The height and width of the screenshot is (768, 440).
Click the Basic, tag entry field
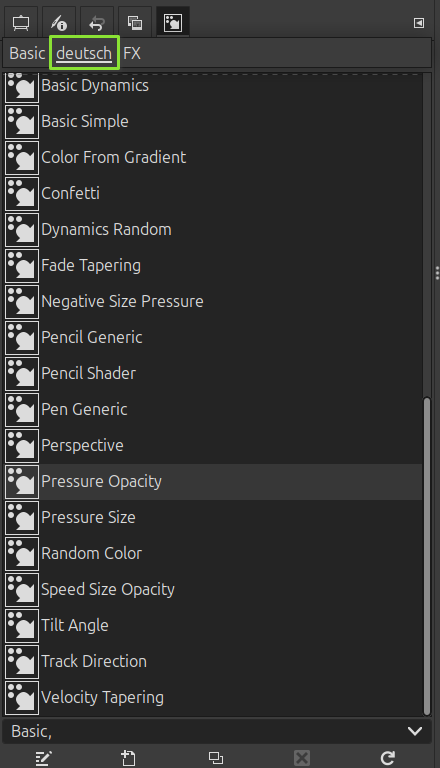tap(206, 731)
